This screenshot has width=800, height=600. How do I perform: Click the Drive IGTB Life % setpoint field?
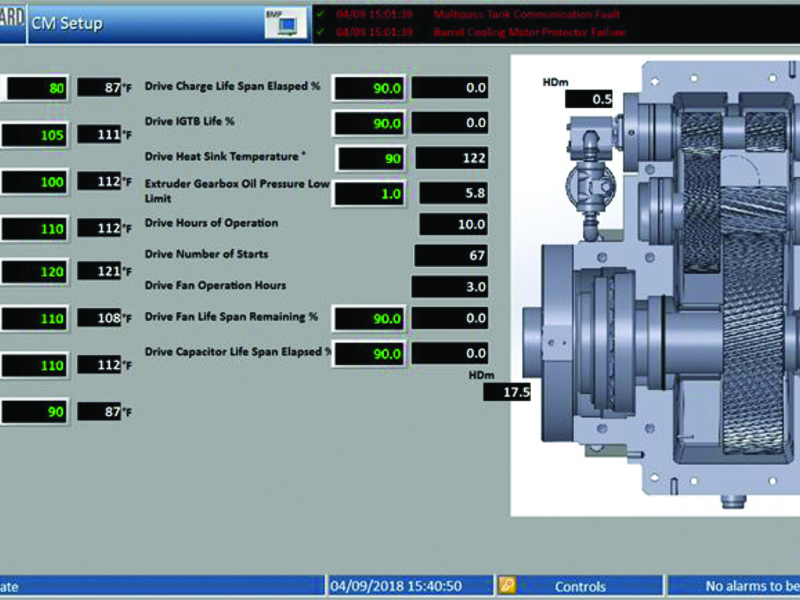coord(370,121)
